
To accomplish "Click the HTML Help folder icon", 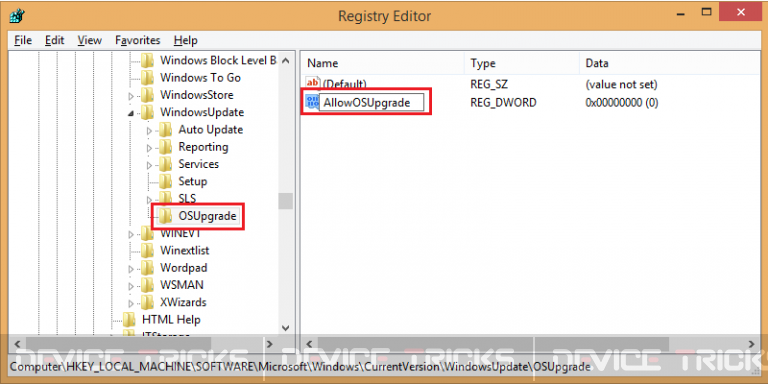I will click(x=129, y=319).
